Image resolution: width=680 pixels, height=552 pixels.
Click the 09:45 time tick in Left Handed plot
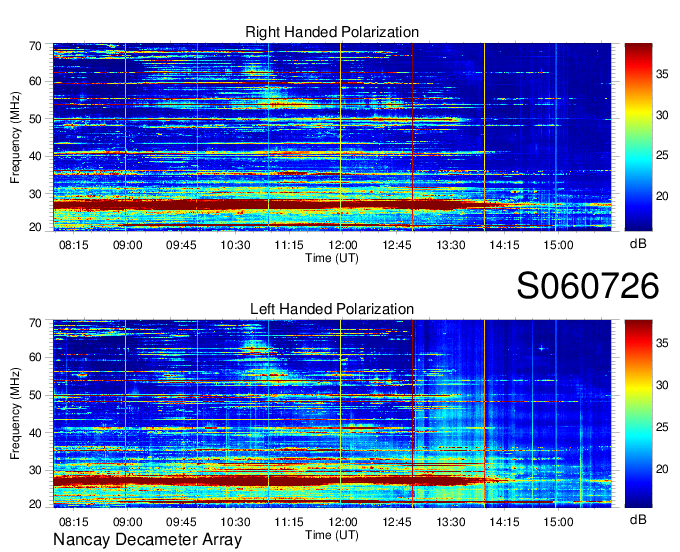[x=181, y=522]
